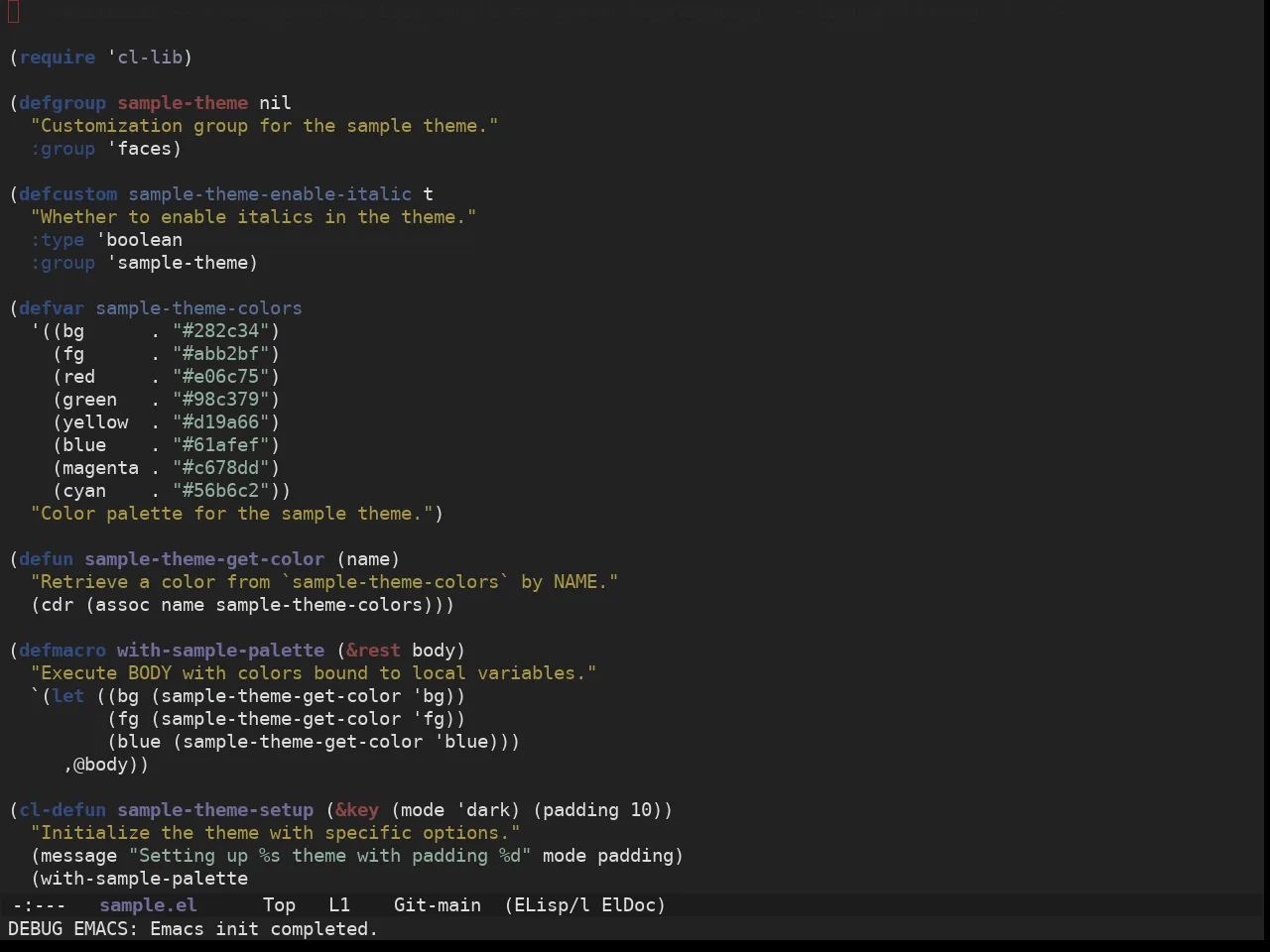
Task: Click the &rest keyword
Action: pos(374,651)
